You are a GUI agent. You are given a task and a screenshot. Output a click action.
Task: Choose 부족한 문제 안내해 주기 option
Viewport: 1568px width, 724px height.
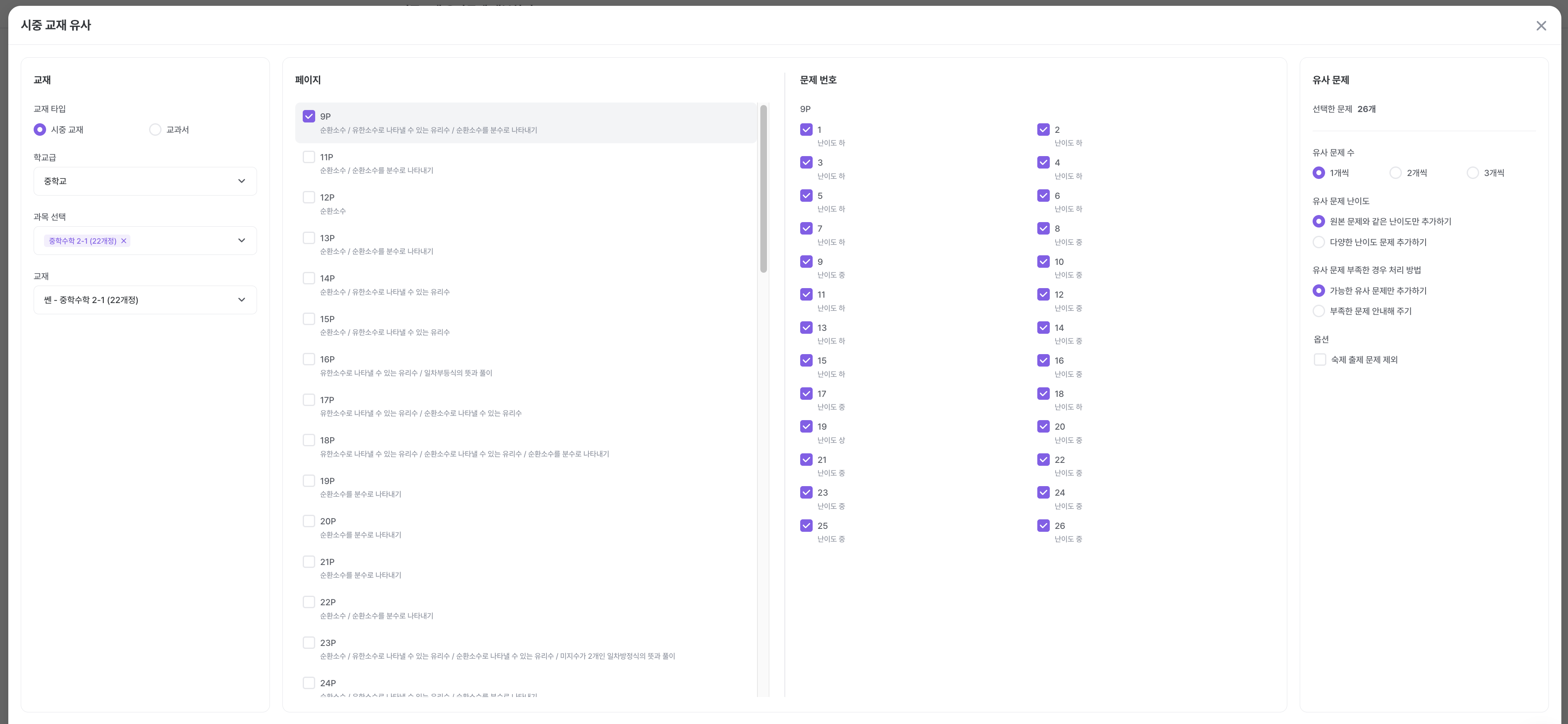click(1318, 311)
